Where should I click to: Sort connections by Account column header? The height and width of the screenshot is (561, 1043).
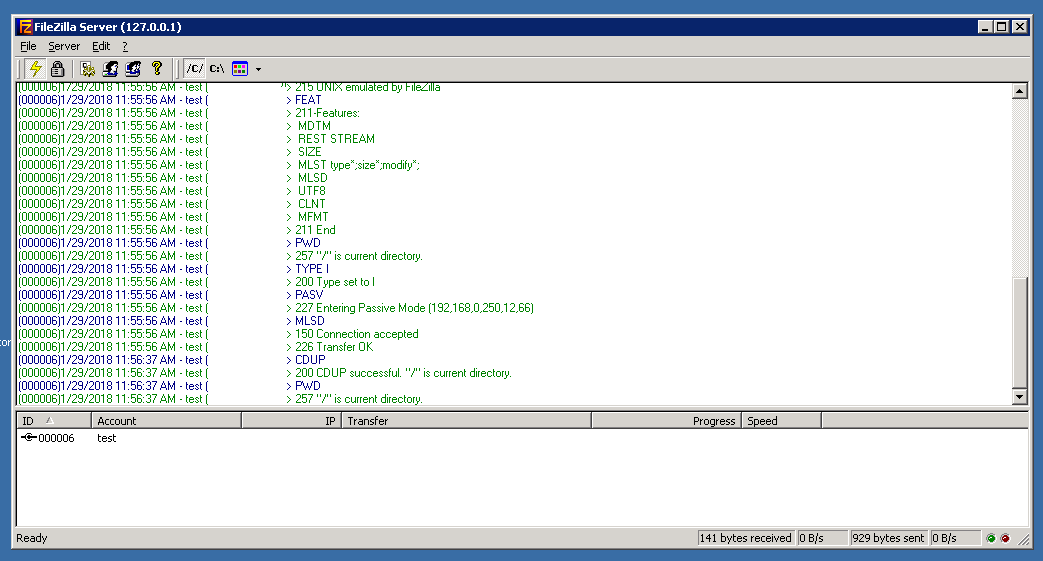166,421
